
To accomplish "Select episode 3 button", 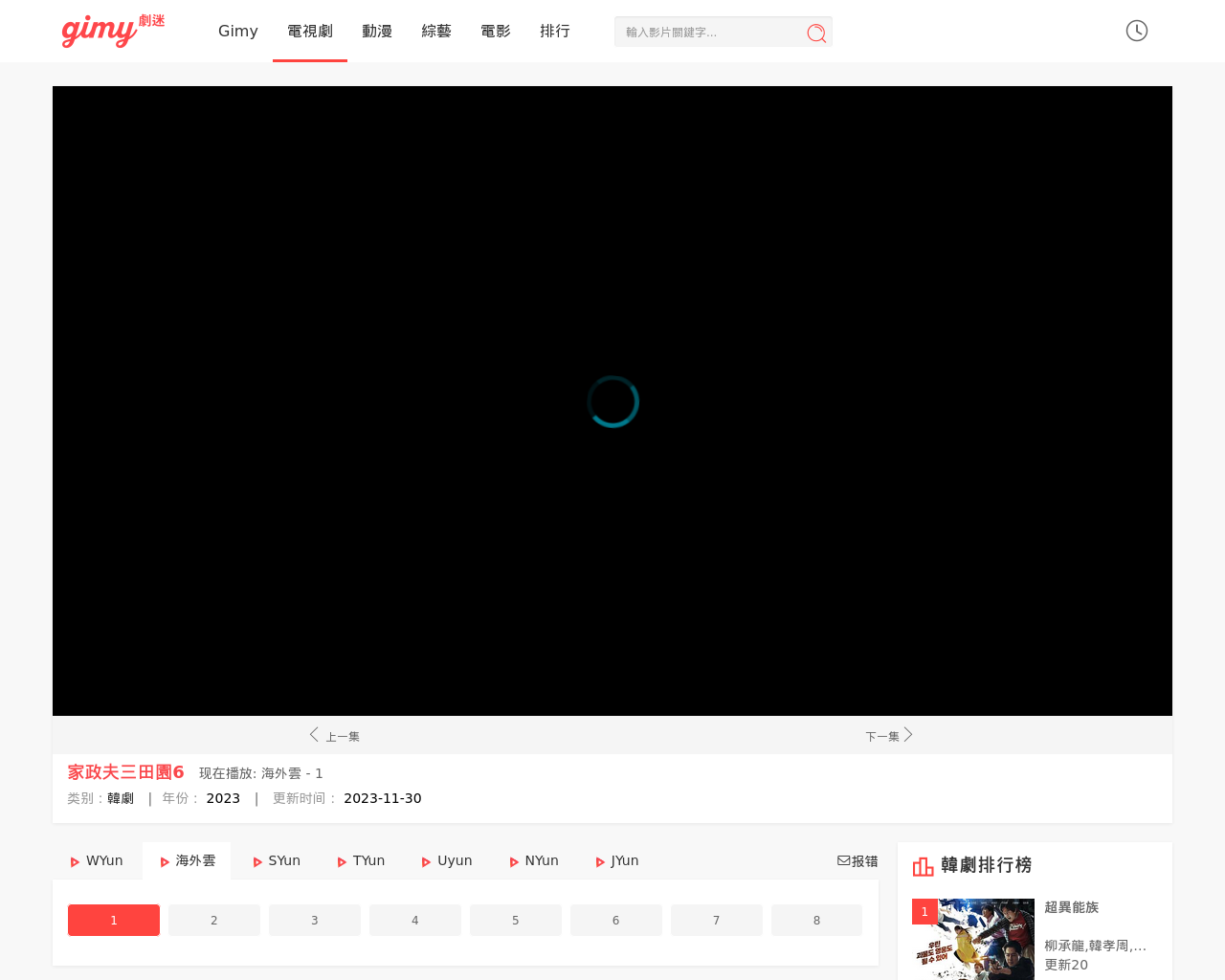I will [315, 920].
